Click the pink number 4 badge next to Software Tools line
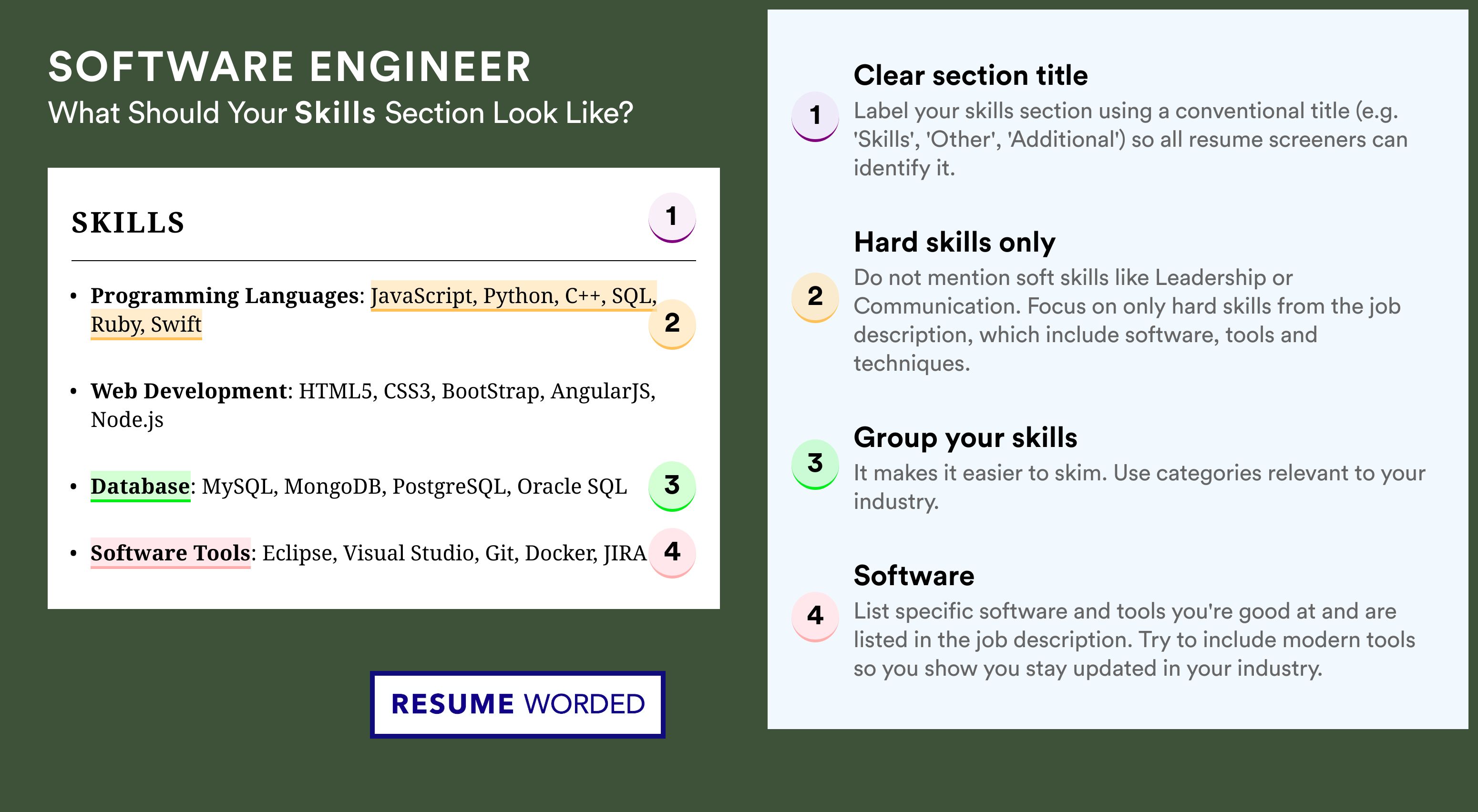This screenshot has height=812, width=1478. click(x=672, y=553)
